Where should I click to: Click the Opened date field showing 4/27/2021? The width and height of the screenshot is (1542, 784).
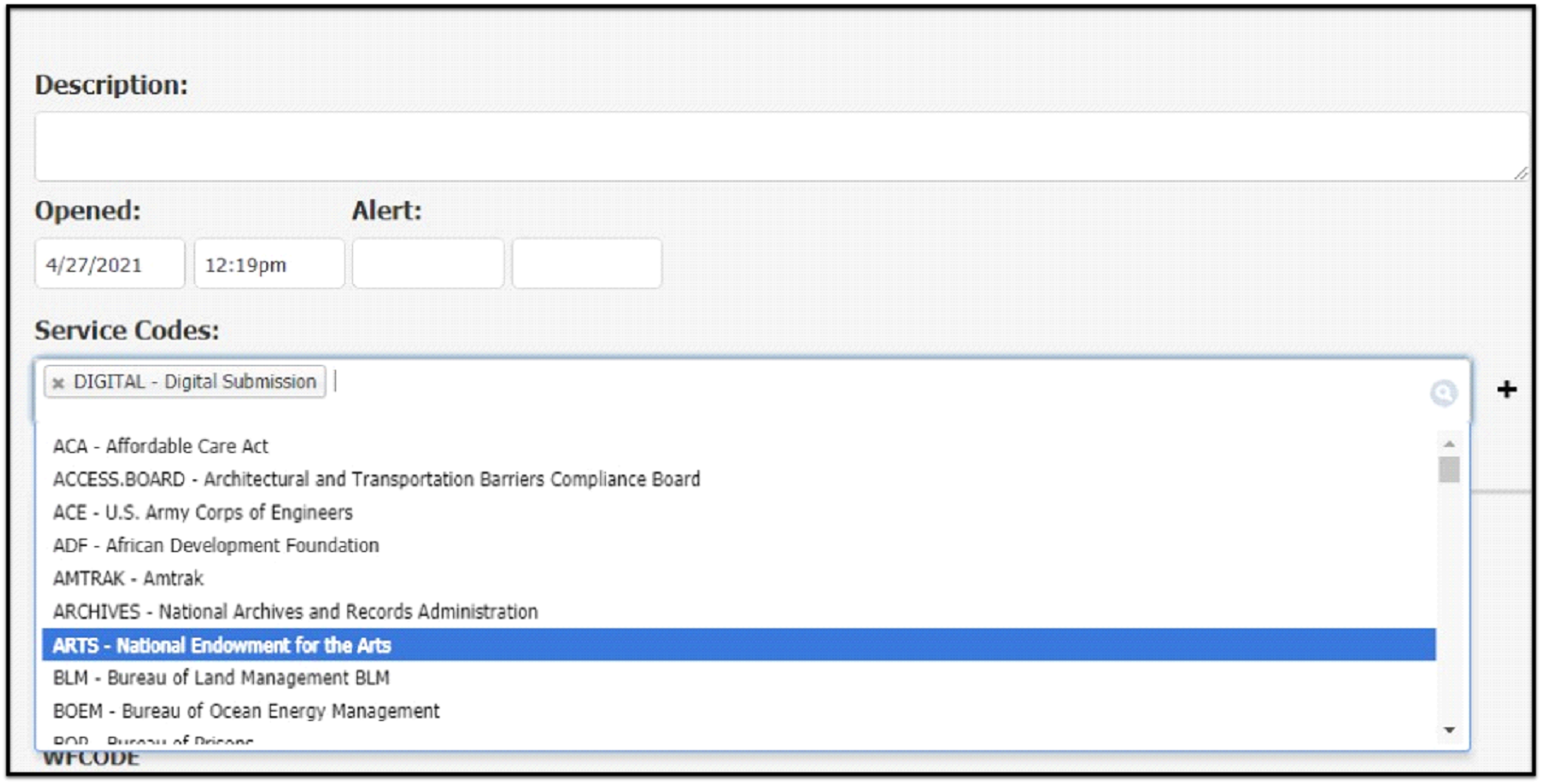pyautogui.click(x=109, y=264)
